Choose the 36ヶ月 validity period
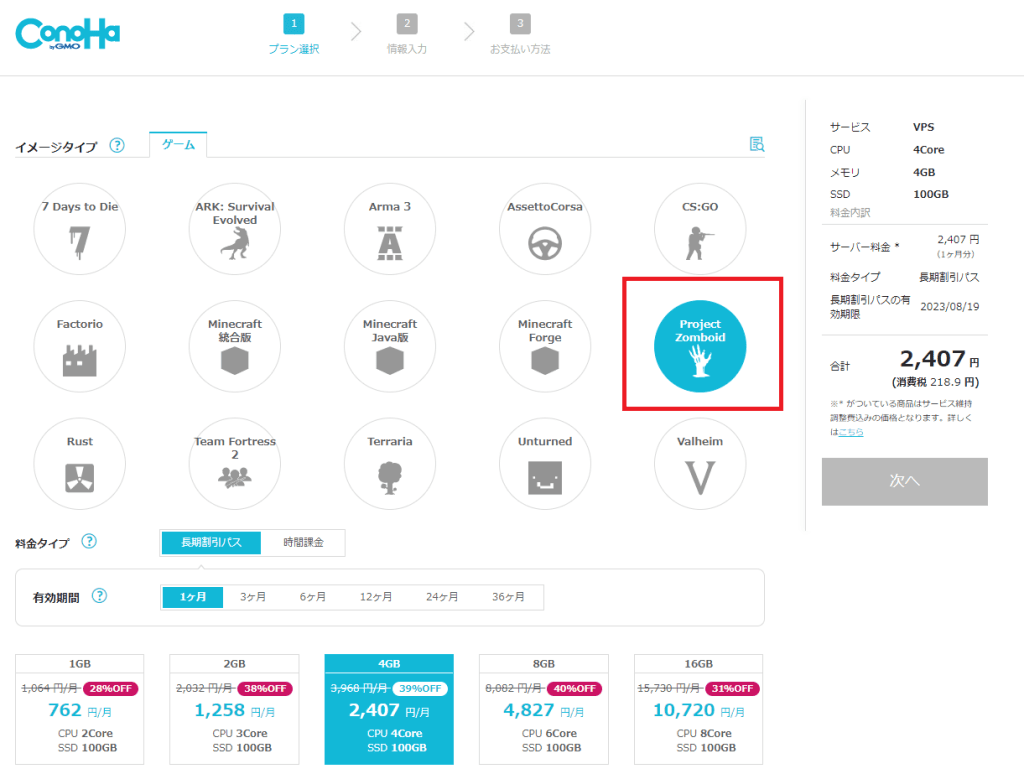 (x=508, y=597)
